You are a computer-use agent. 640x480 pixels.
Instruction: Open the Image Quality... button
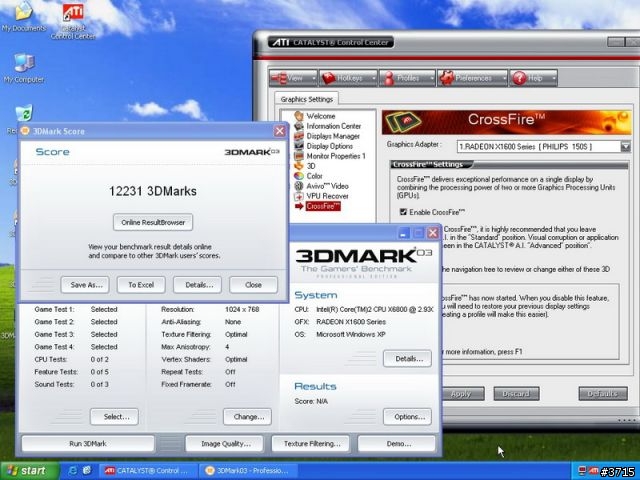(x=224, y=444)
